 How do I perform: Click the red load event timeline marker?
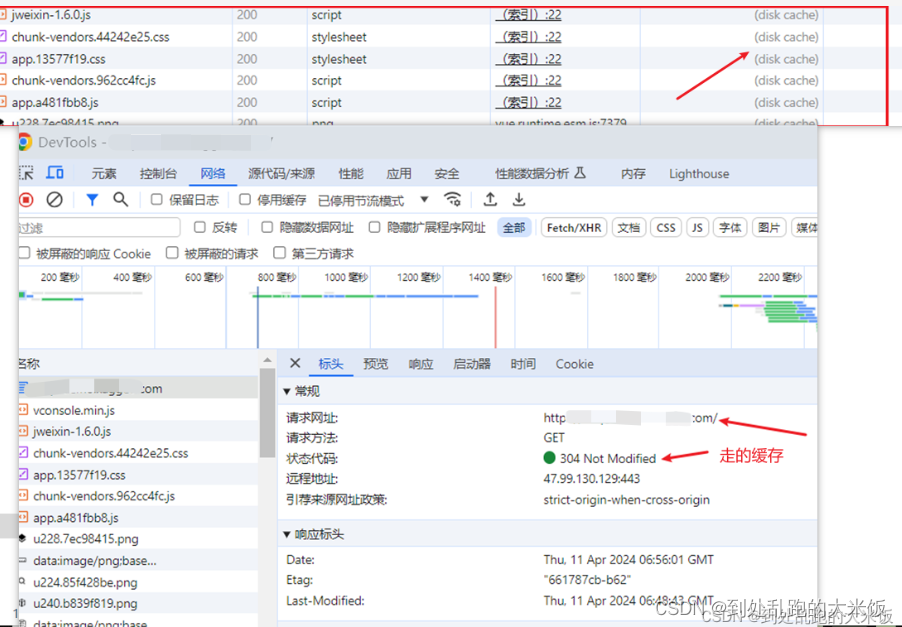coord(495,316)
